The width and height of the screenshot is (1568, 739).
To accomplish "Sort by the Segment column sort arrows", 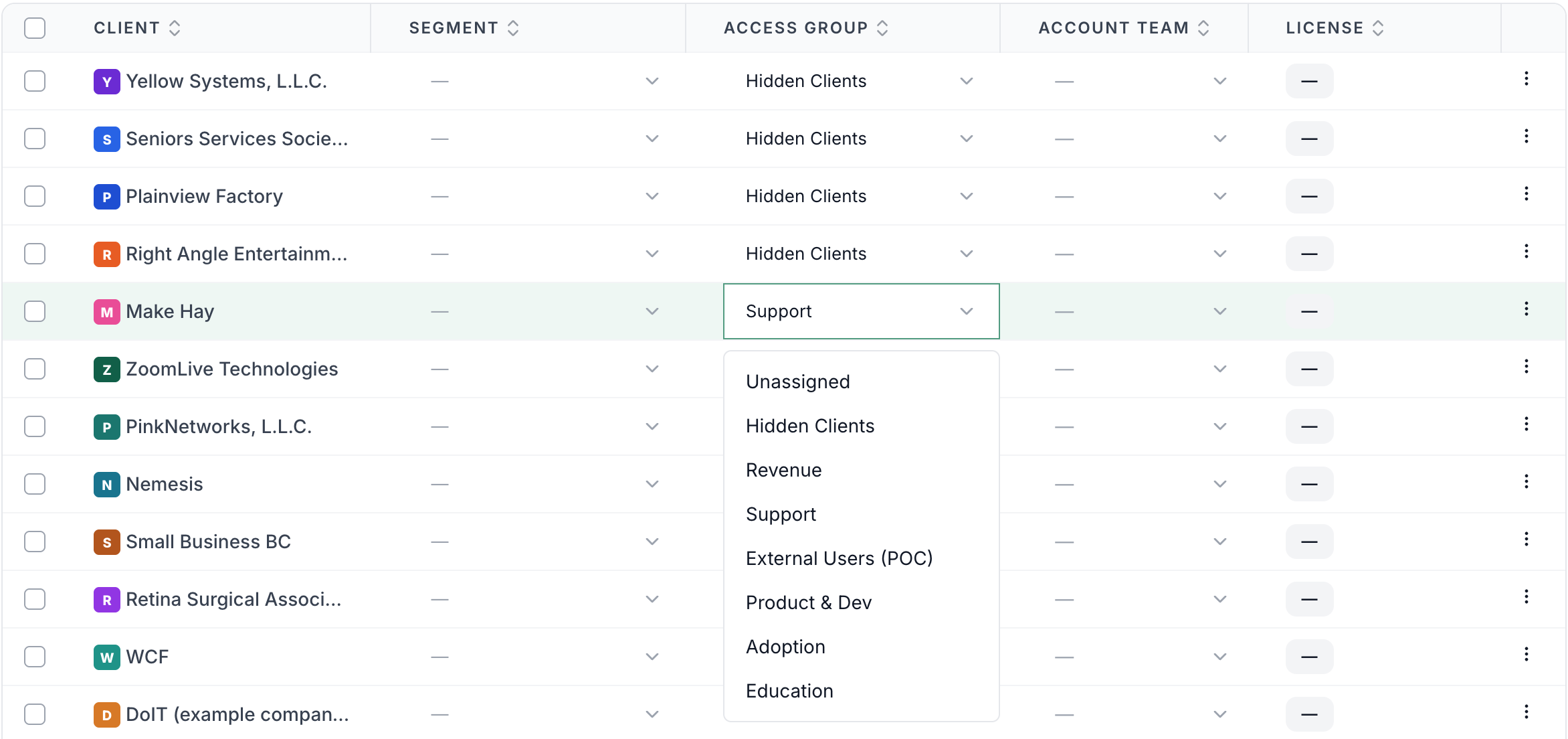I will [x=513, y=28].
